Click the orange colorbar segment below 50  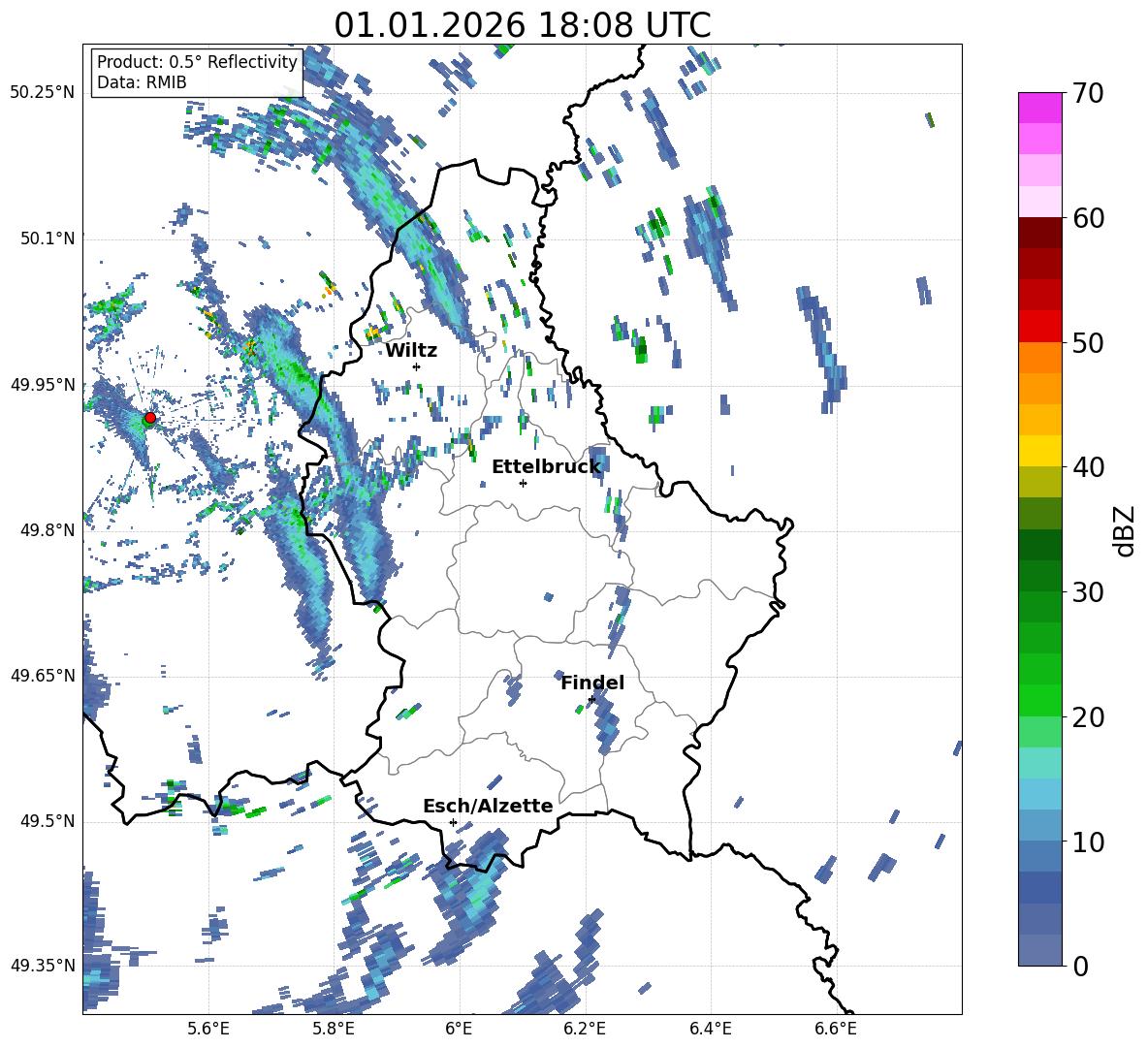pyautogui.click(x=1039, y=358)
